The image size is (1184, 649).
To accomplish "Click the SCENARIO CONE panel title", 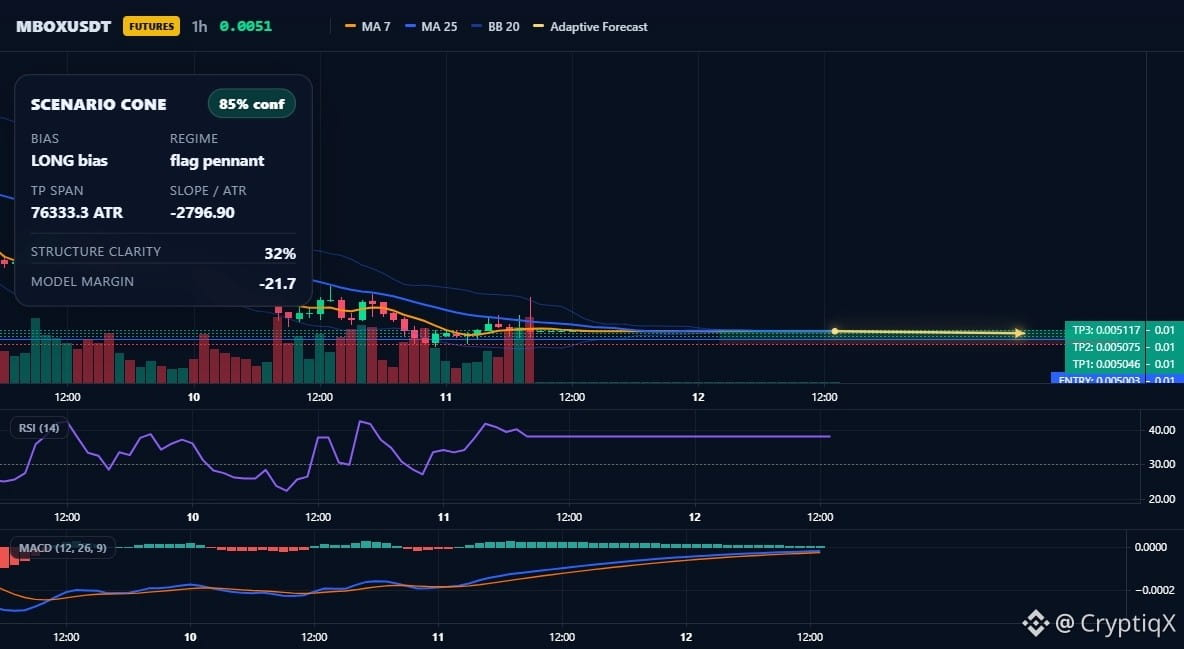I will click(x=98, y=105).
